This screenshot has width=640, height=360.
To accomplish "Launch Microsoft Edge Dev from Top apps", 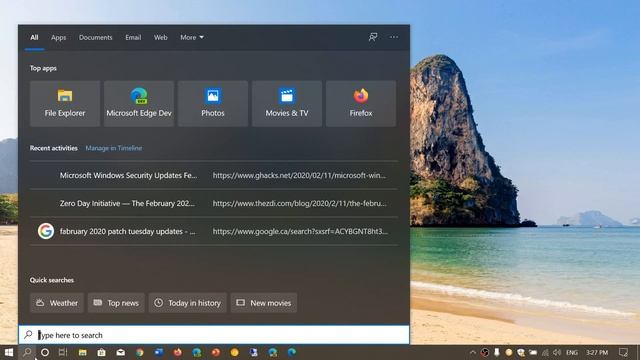I will point(139,104).
